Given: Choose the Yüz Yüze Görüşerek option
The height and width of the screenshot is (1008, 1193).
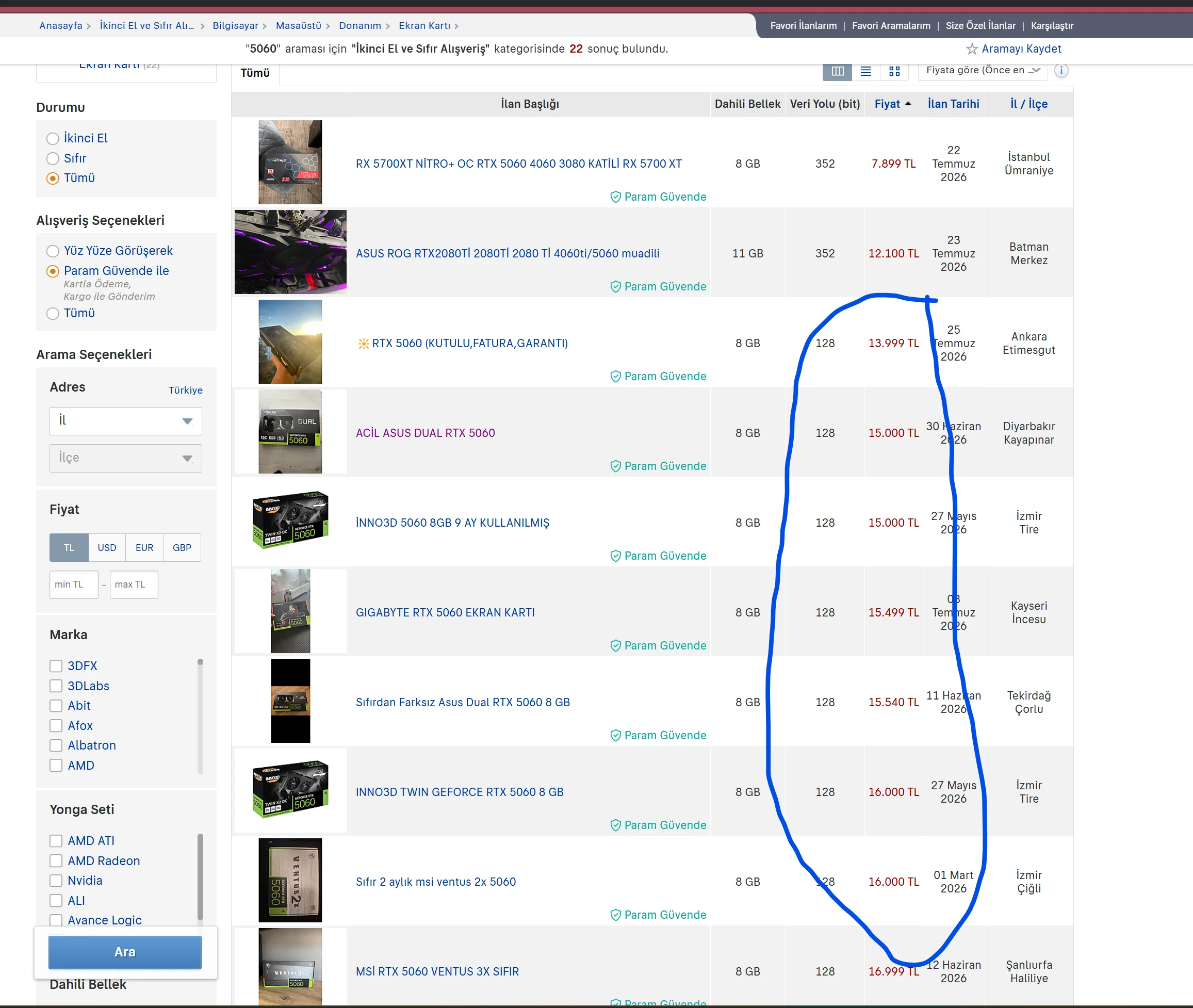Looking at the screenshot, I should [53, 251].
